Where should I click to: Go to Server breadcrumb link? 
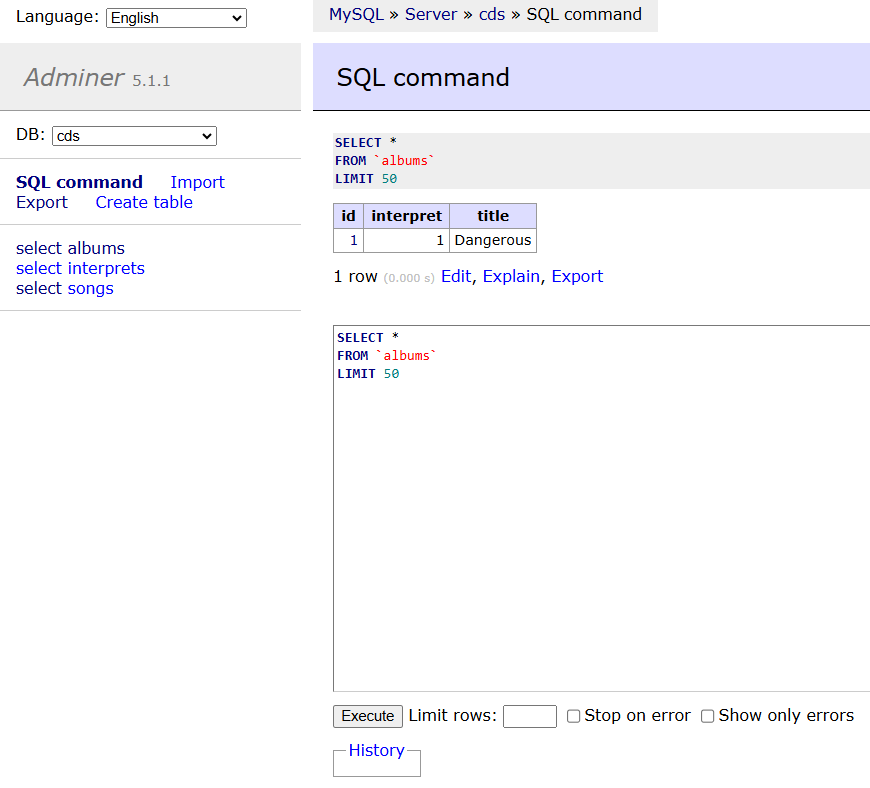coord(431,14)
